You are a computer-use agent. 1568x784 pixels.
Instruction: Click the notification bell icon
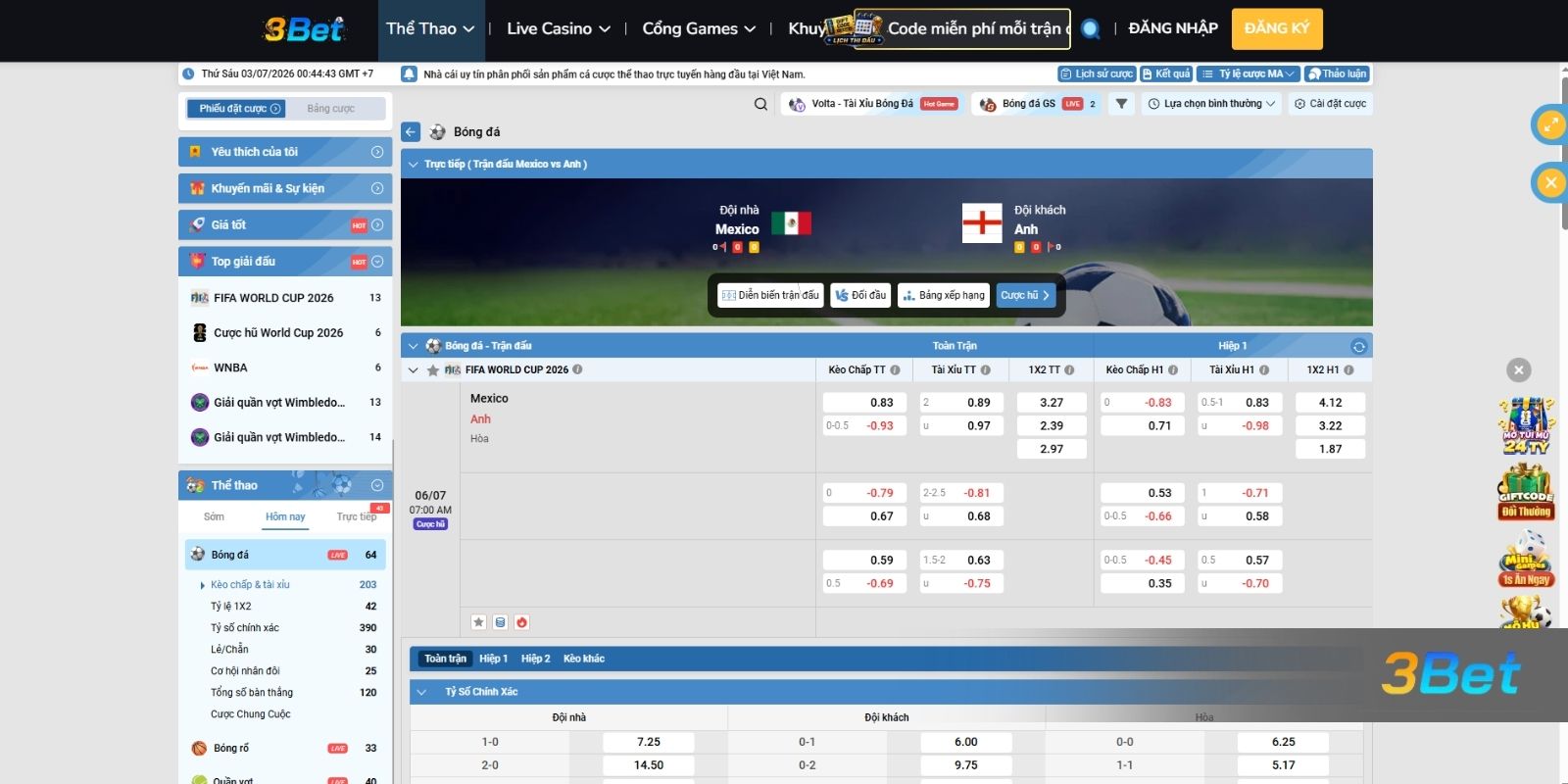(410, 73)
